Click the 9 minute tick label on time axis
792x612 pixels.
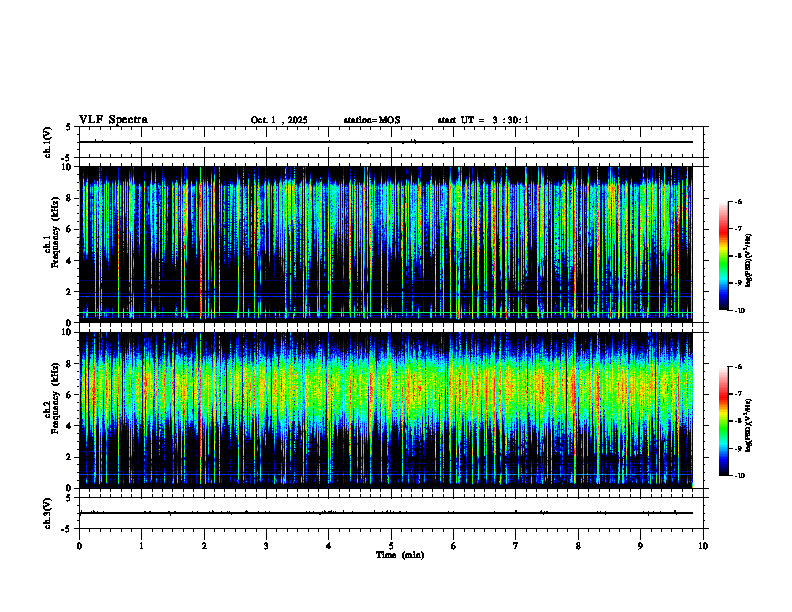pyautogui.click(x=640, y=546)
